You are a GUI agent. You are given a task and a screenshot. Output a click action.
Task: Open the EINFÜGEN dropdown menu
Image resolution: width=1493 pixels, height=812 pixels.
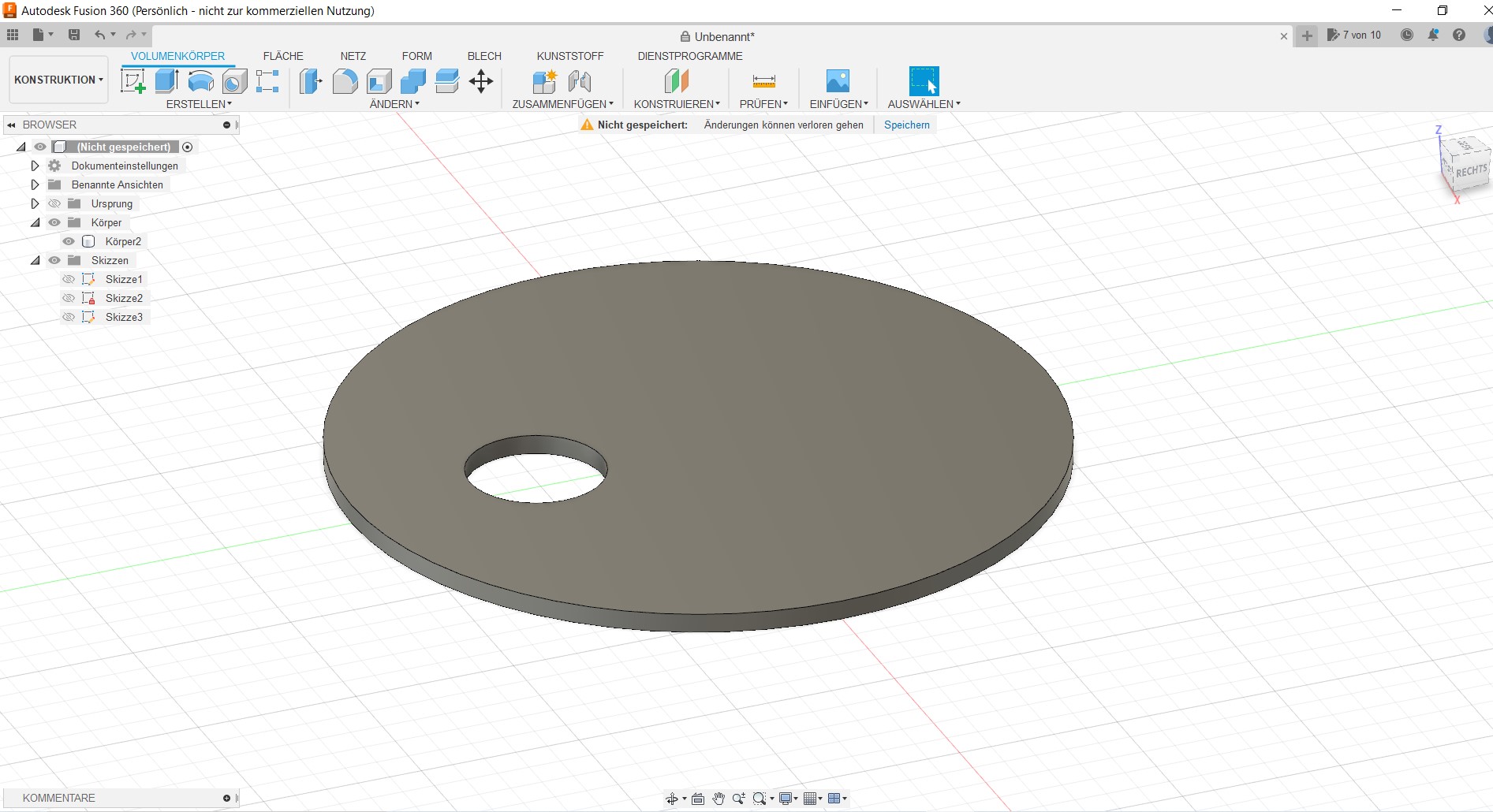(838, 104)
